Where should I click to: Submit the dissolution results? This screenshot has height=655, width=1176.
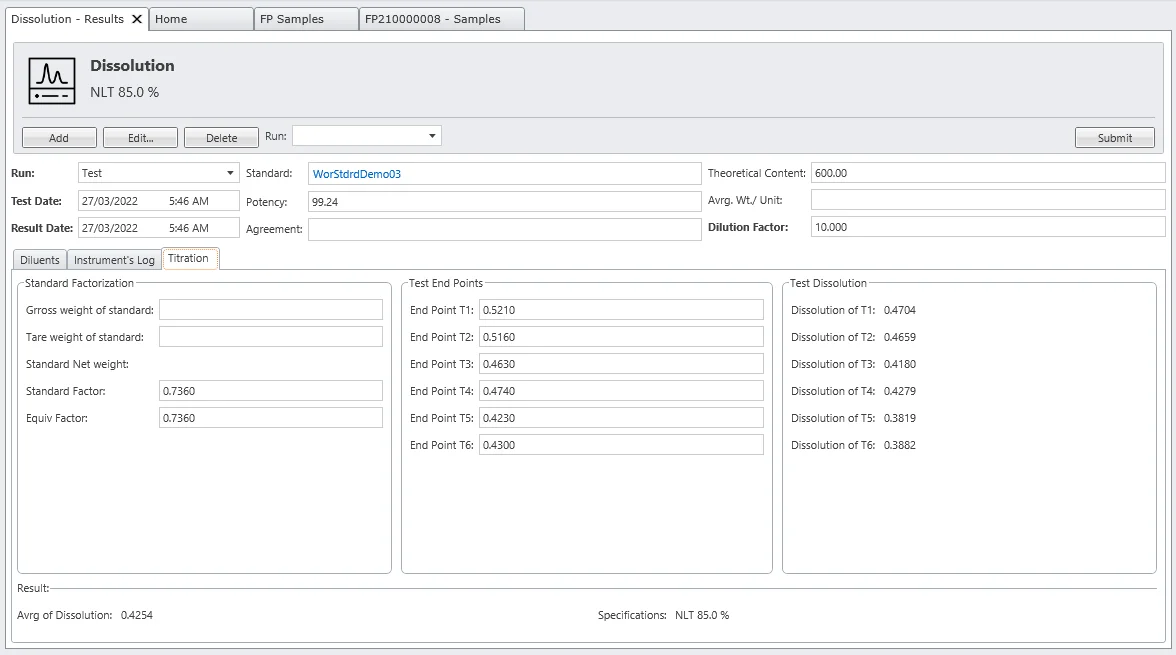point(1114,138)
